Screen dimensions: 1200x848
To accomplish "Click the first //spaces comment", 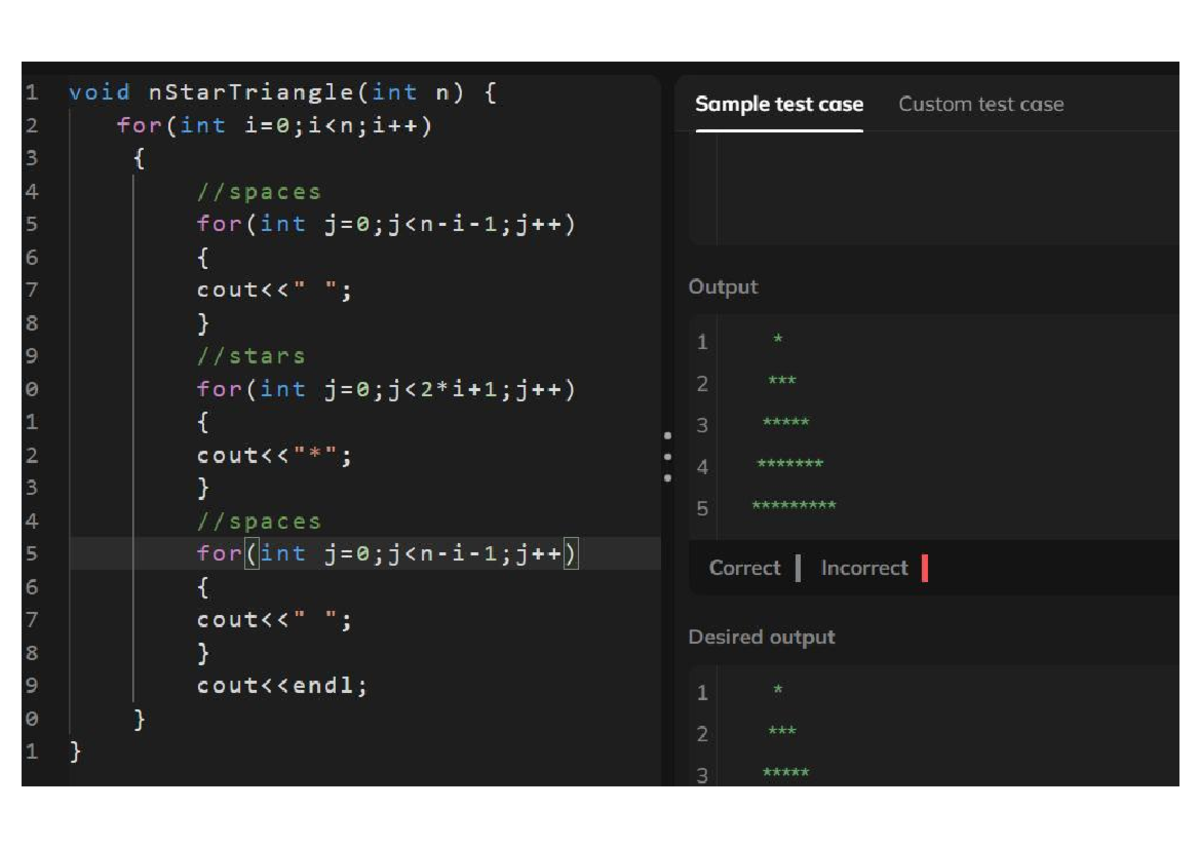I will 259,191.
